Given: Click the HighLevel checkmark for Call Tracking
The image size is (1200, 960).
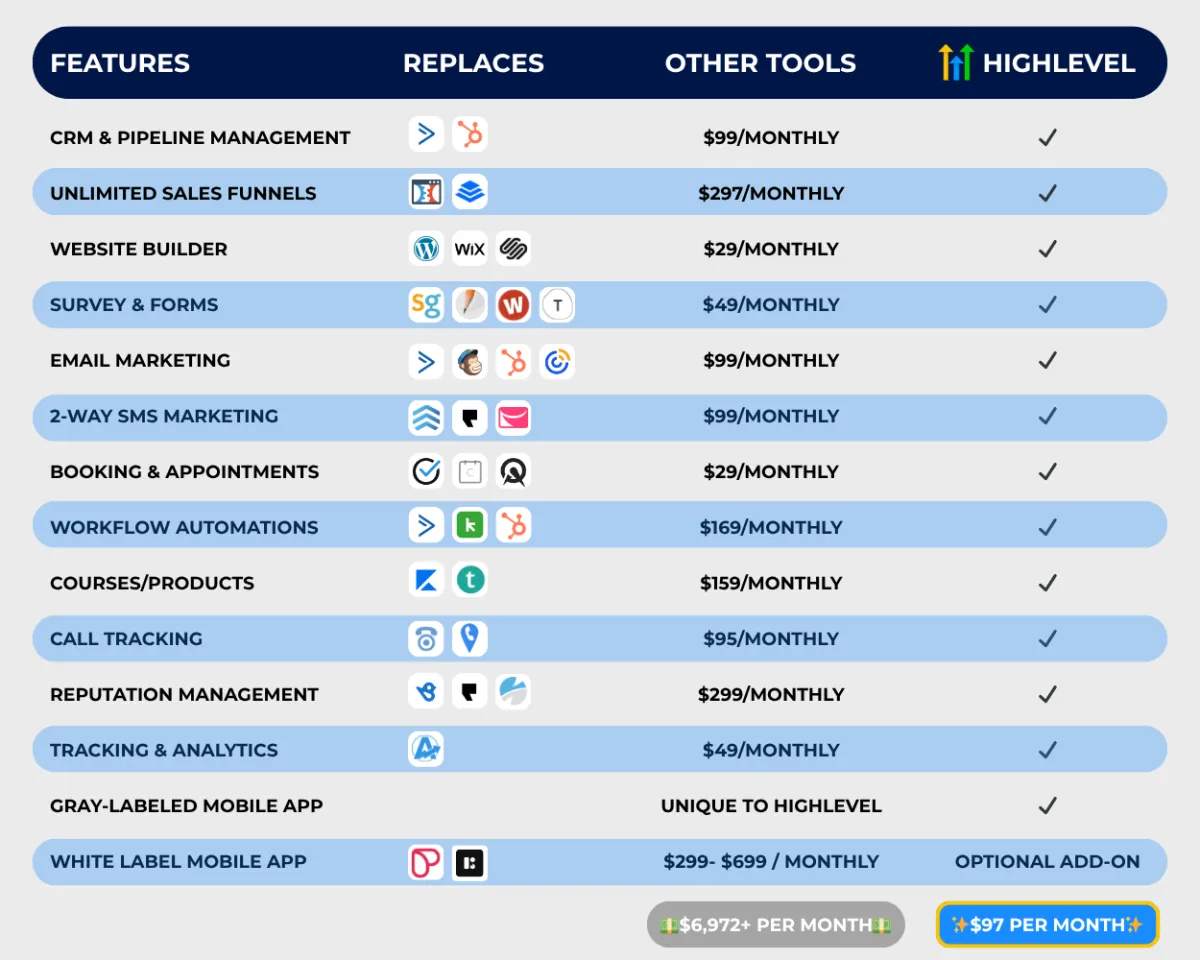Looking at the screenshot, I should pyautogui.click(x=1047, y=638).
